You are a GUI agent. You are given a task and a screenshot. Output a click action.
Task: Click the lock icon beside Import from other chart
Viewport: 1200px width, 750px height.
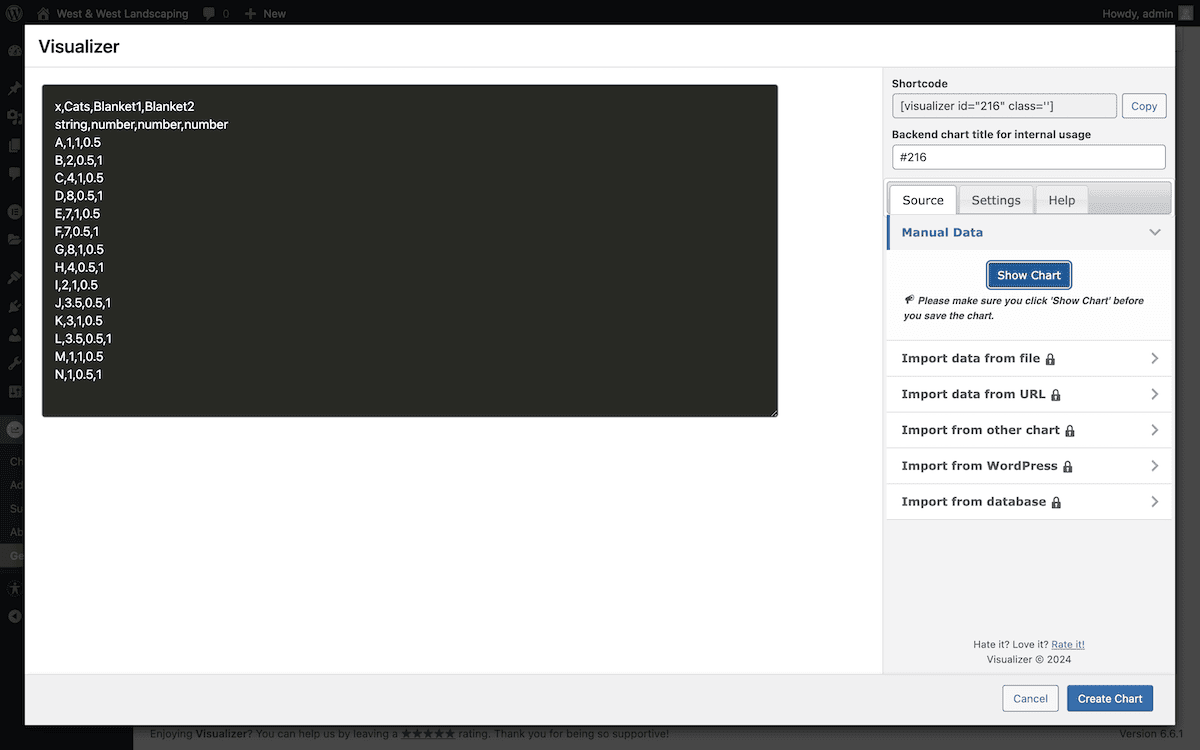(x=1070, y=431)
